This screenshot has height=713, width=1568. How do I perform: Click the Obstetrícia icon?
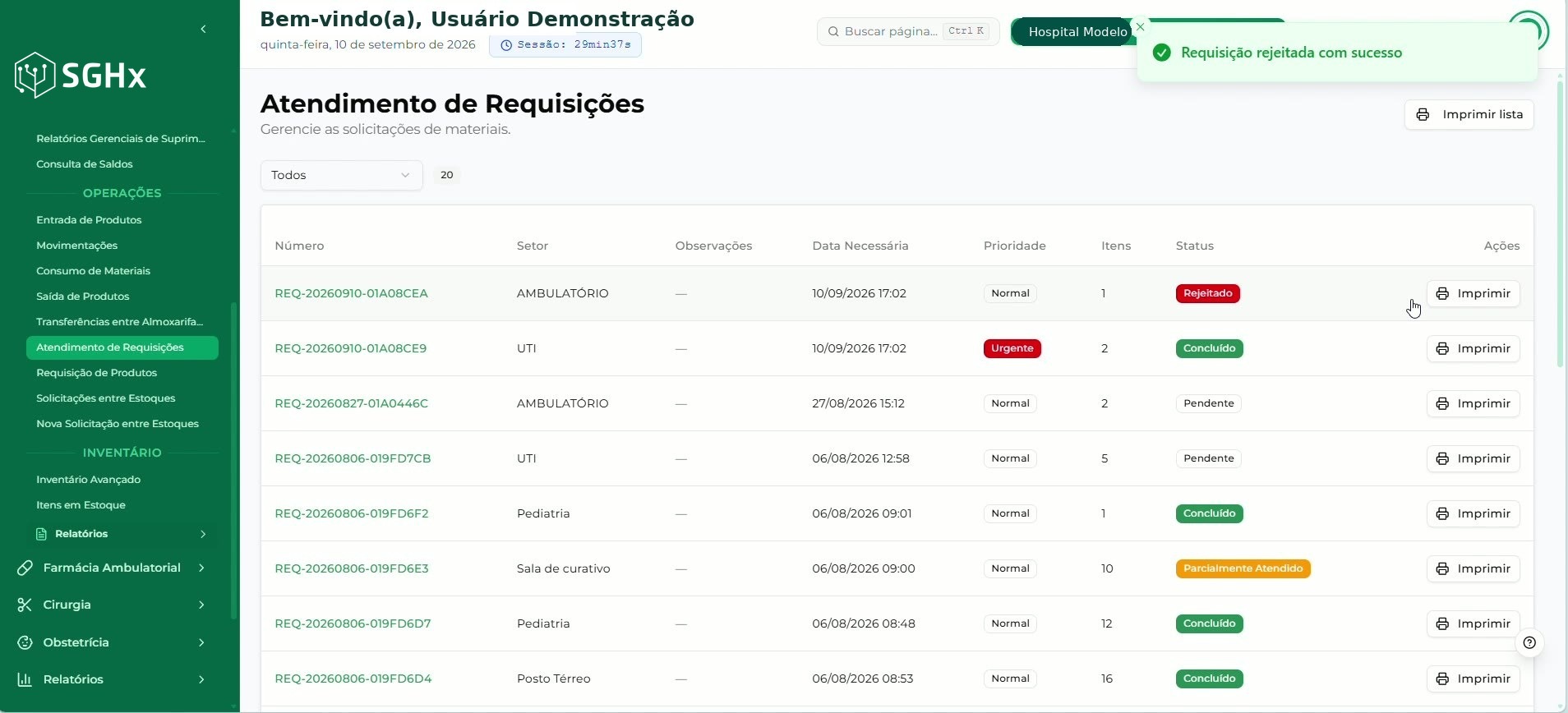pyautogui.click(x=25, y=642)
